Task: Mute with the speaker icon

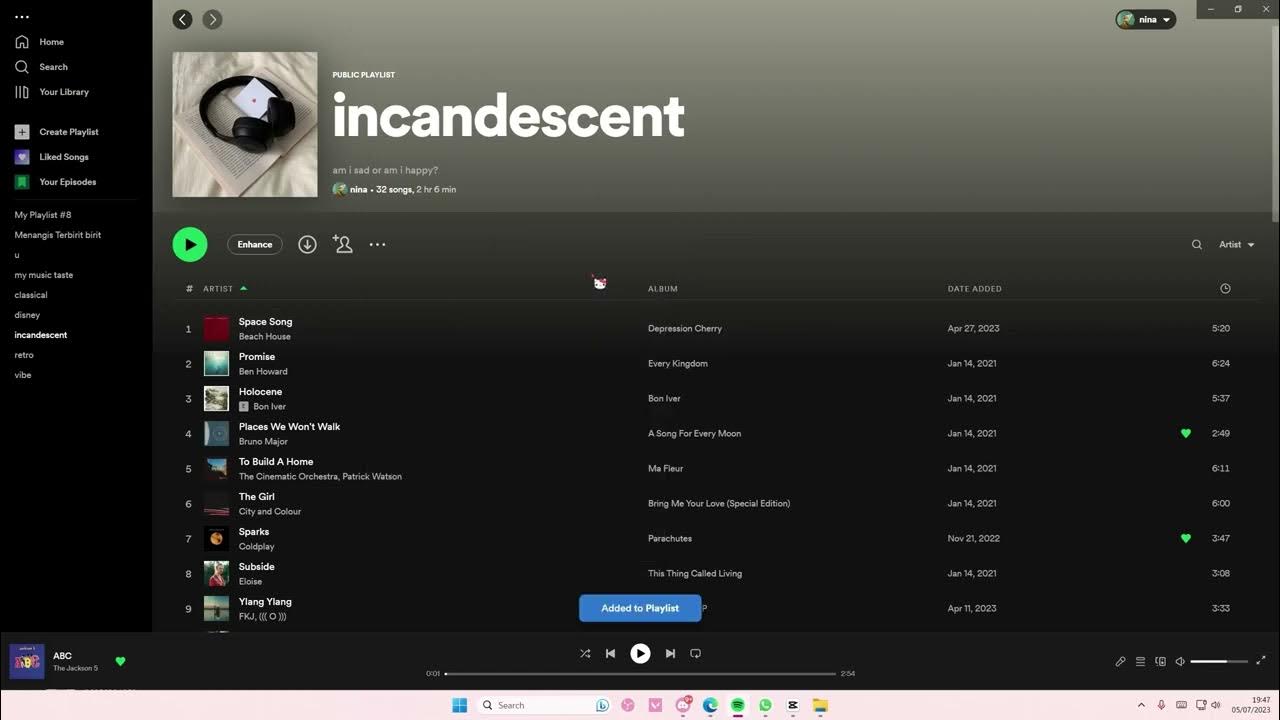Action: pos(1180,661)
